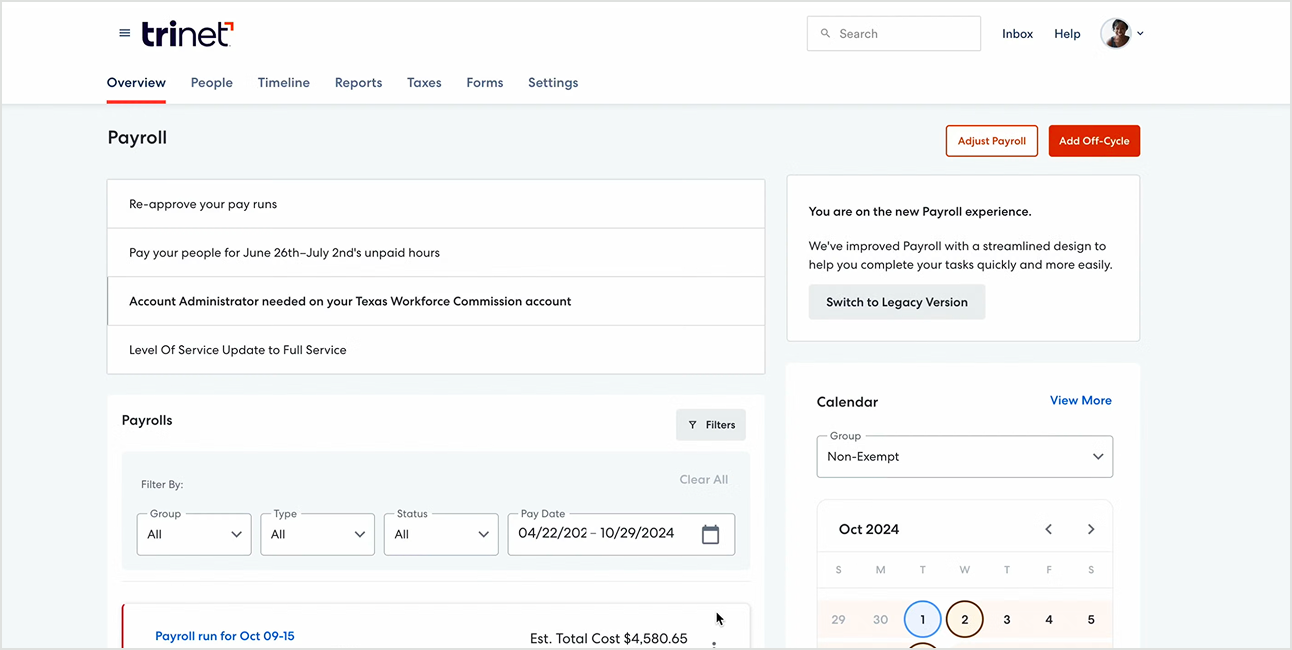The height and width of the screenshot is (650, 1292).
Task: Open the Reports tab
Action: point(359,83)
